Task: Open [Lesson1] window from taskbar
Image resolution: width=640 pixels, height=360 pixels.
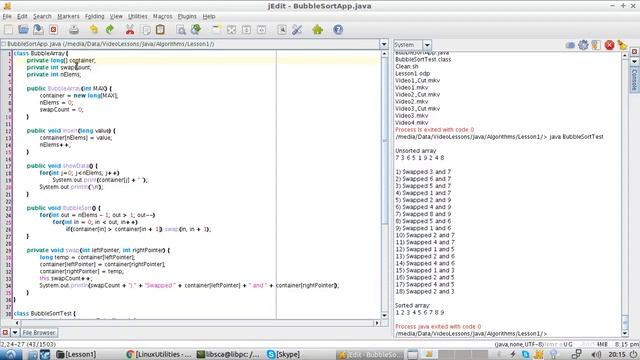Action: click(x=76, y=354)
